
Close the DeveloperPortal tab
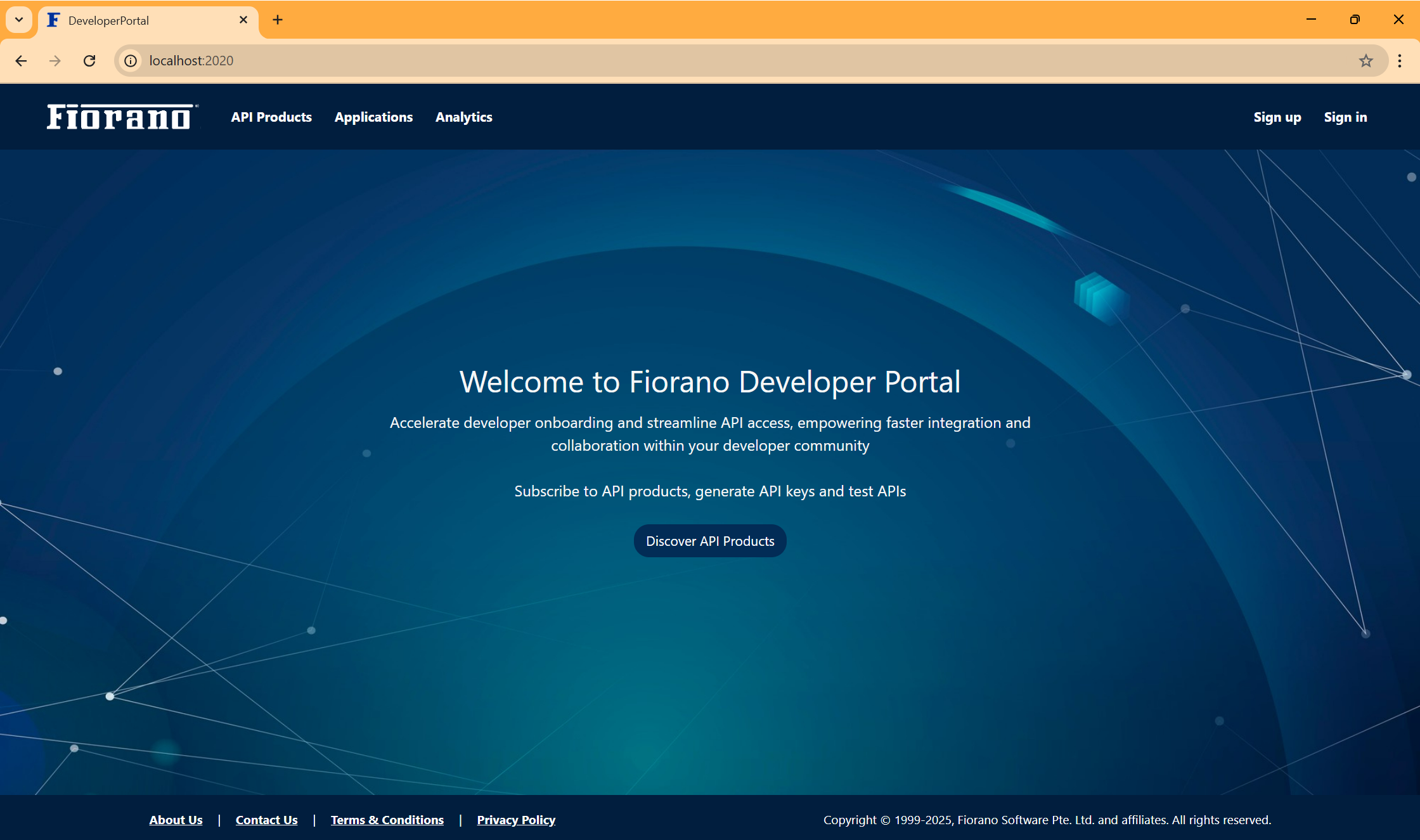(x=243, y=20)
